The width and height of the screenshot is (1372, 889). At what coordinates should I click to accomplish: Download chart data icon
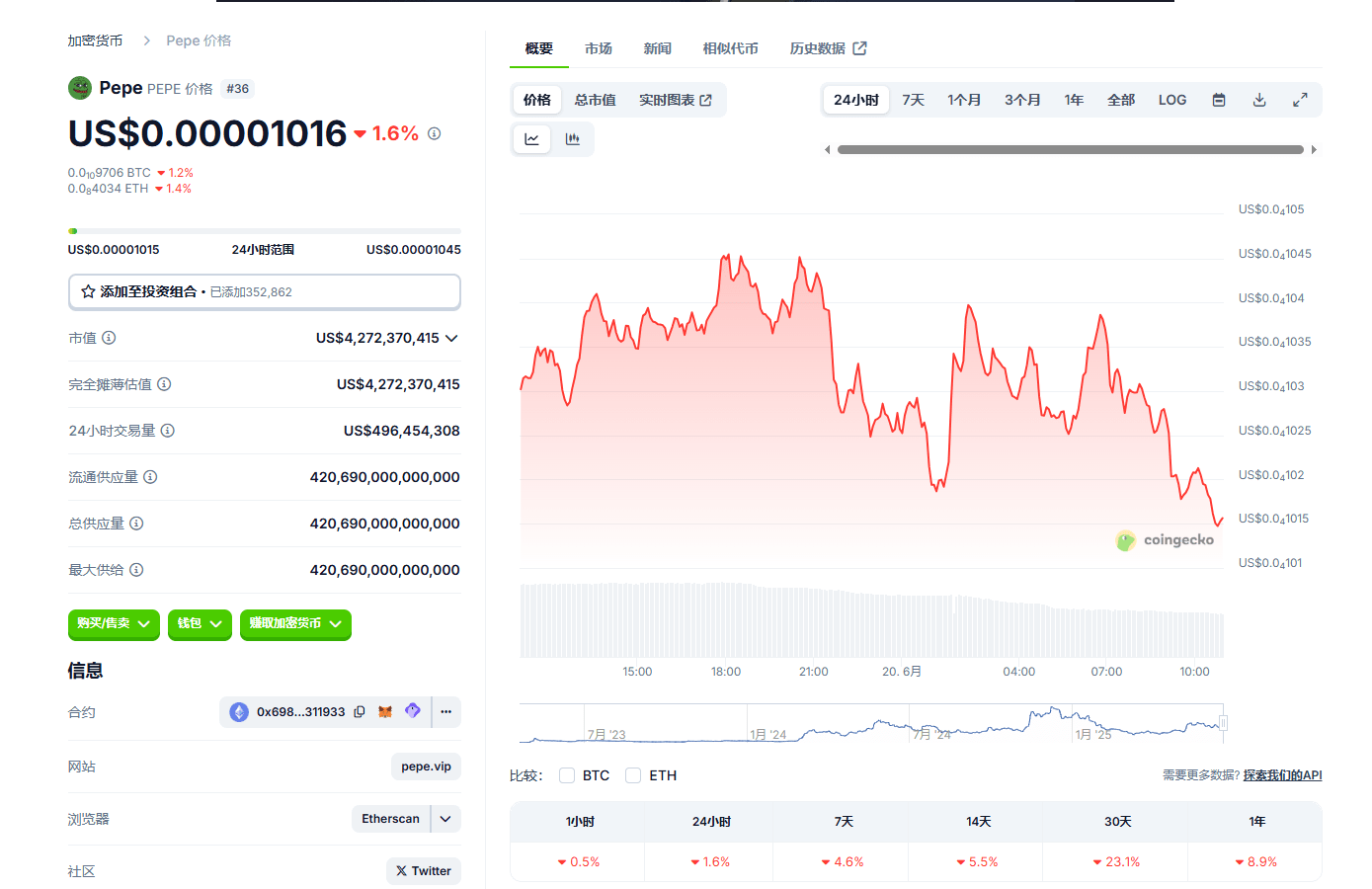(x=1259, y=100)
